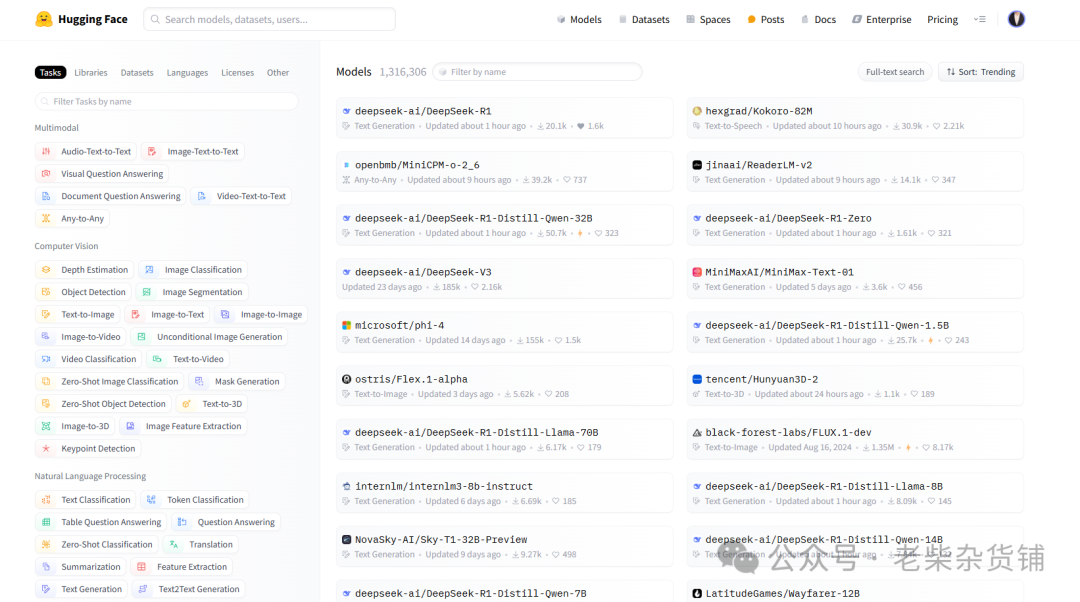Focus the main search models field
Image resolution: width=1080 pixels, height=602 pixels.
tap(269, 19)
